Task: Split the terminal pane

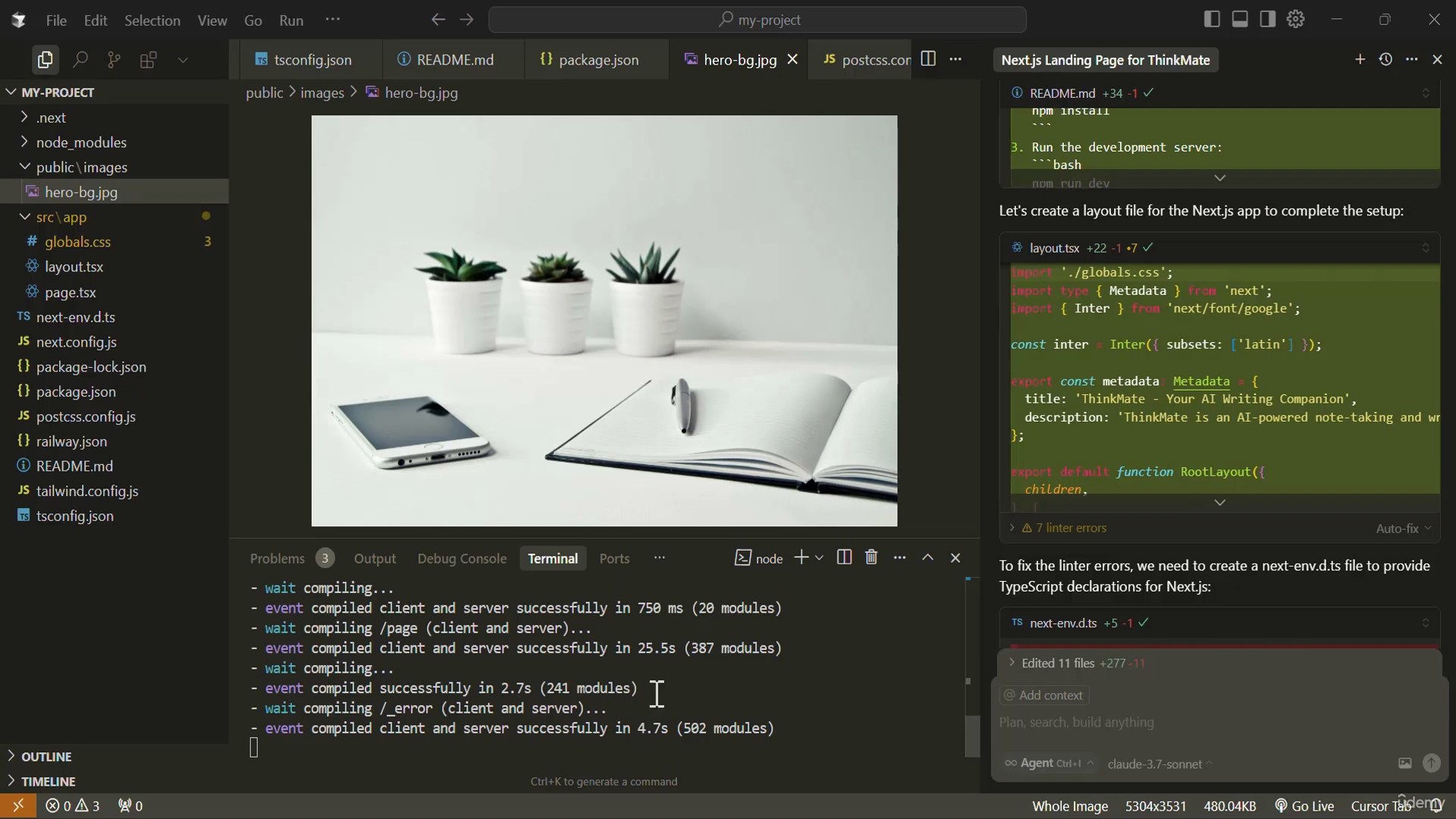Action: (x=844, y=558)
